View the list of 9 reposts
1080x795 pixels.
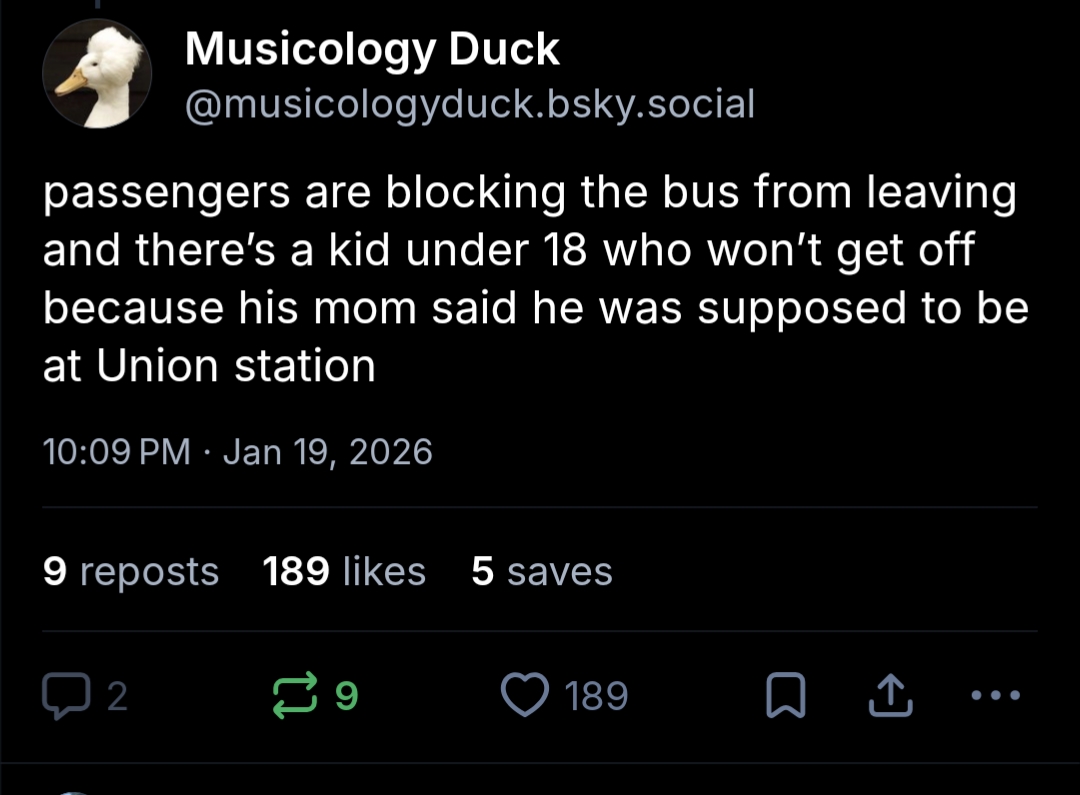coord(131,571)
